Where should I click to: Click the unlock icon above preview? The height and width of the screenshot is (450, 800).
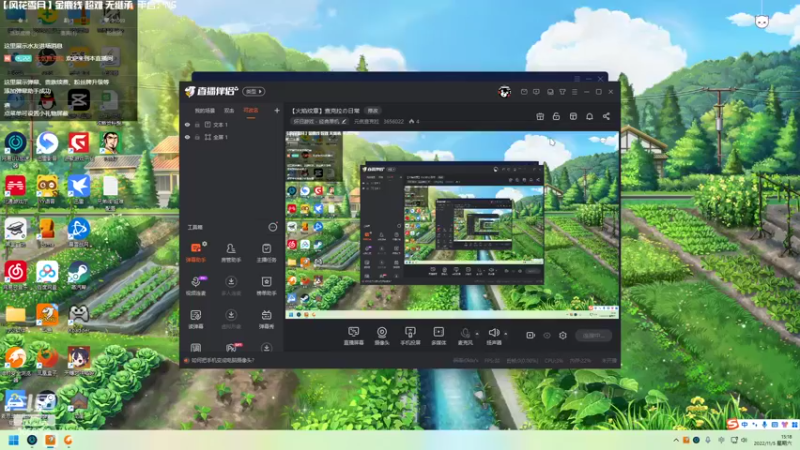coord(556,116)
